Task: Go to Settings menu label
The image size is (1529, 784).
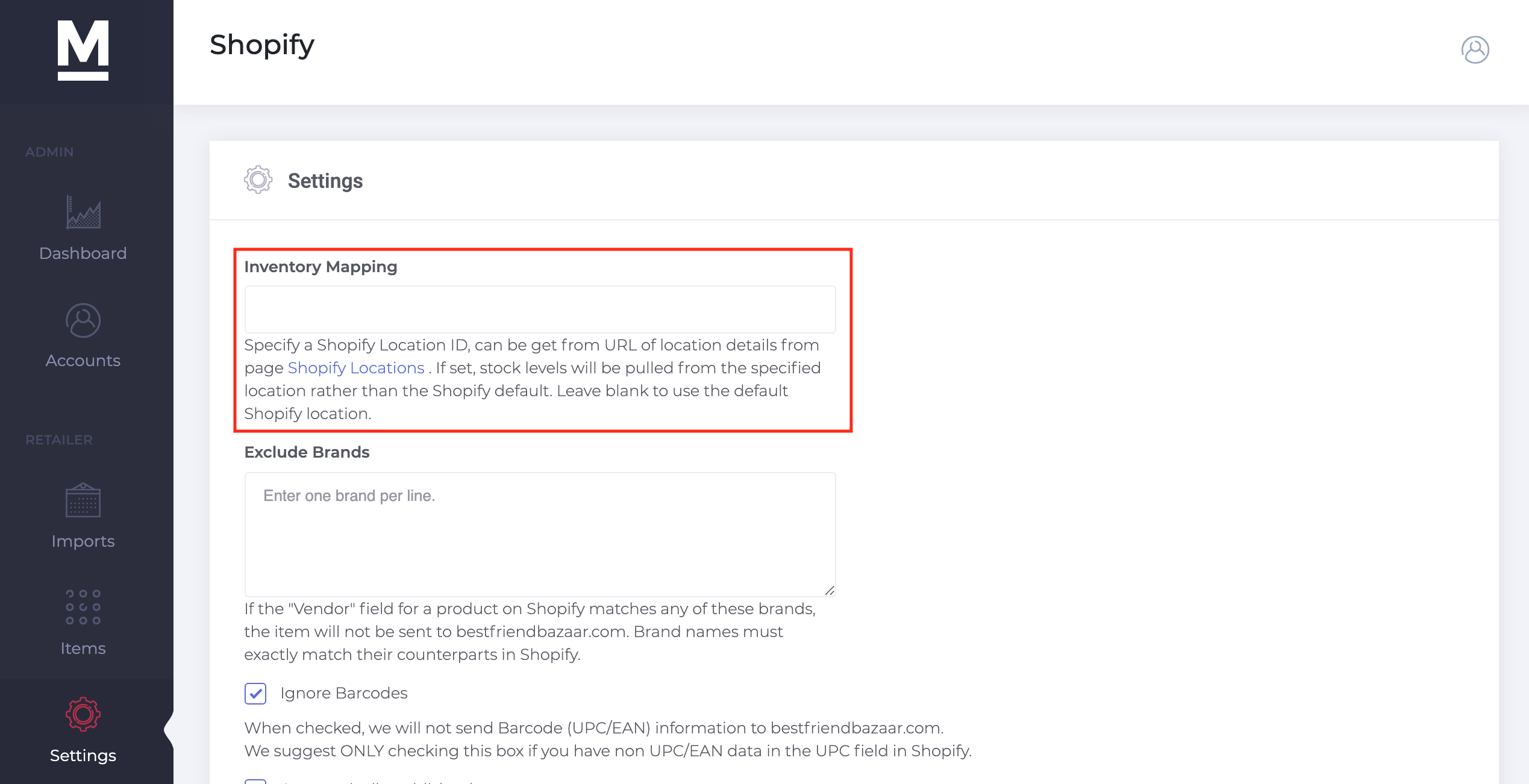Action: [x=83, y=755]
